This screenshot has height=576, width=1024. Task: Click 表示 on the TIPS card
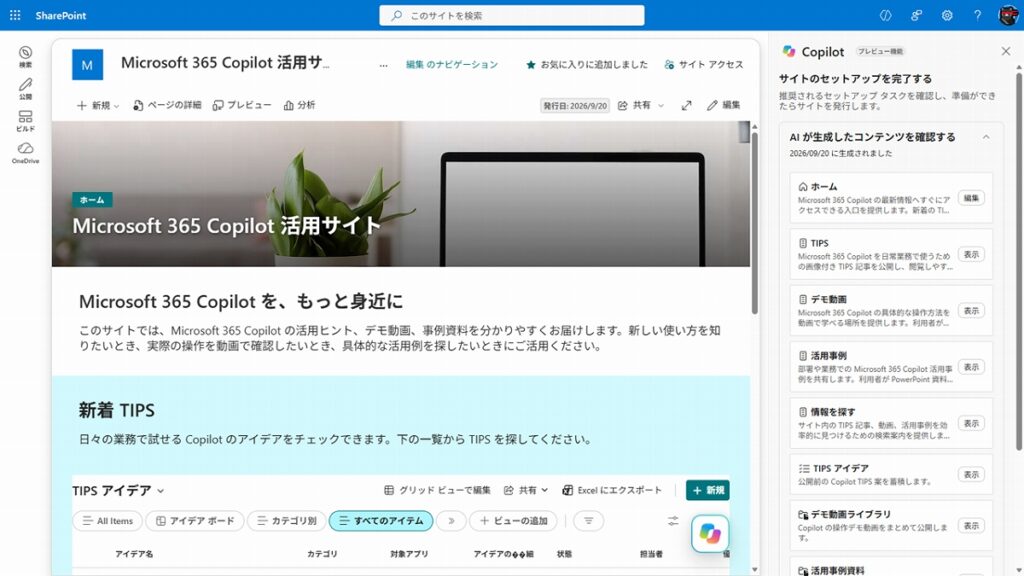point(971,255)
